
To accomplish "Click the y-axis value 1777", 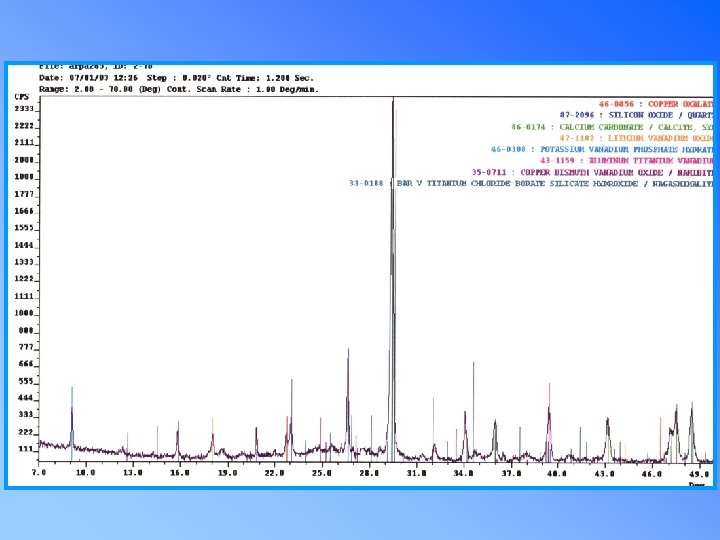I will pos(24,194).
